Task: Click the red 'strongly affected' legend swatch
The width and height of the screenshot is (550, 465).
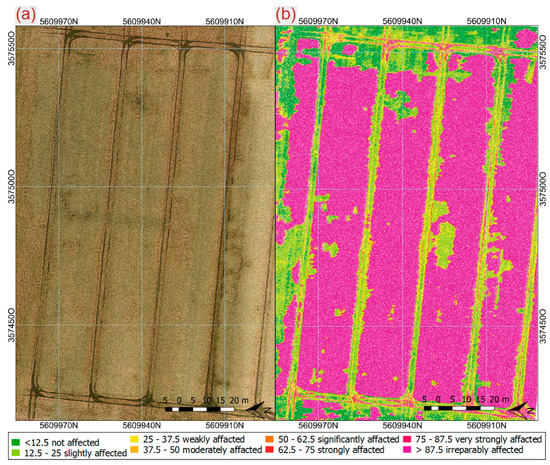Action: point(270,449)
